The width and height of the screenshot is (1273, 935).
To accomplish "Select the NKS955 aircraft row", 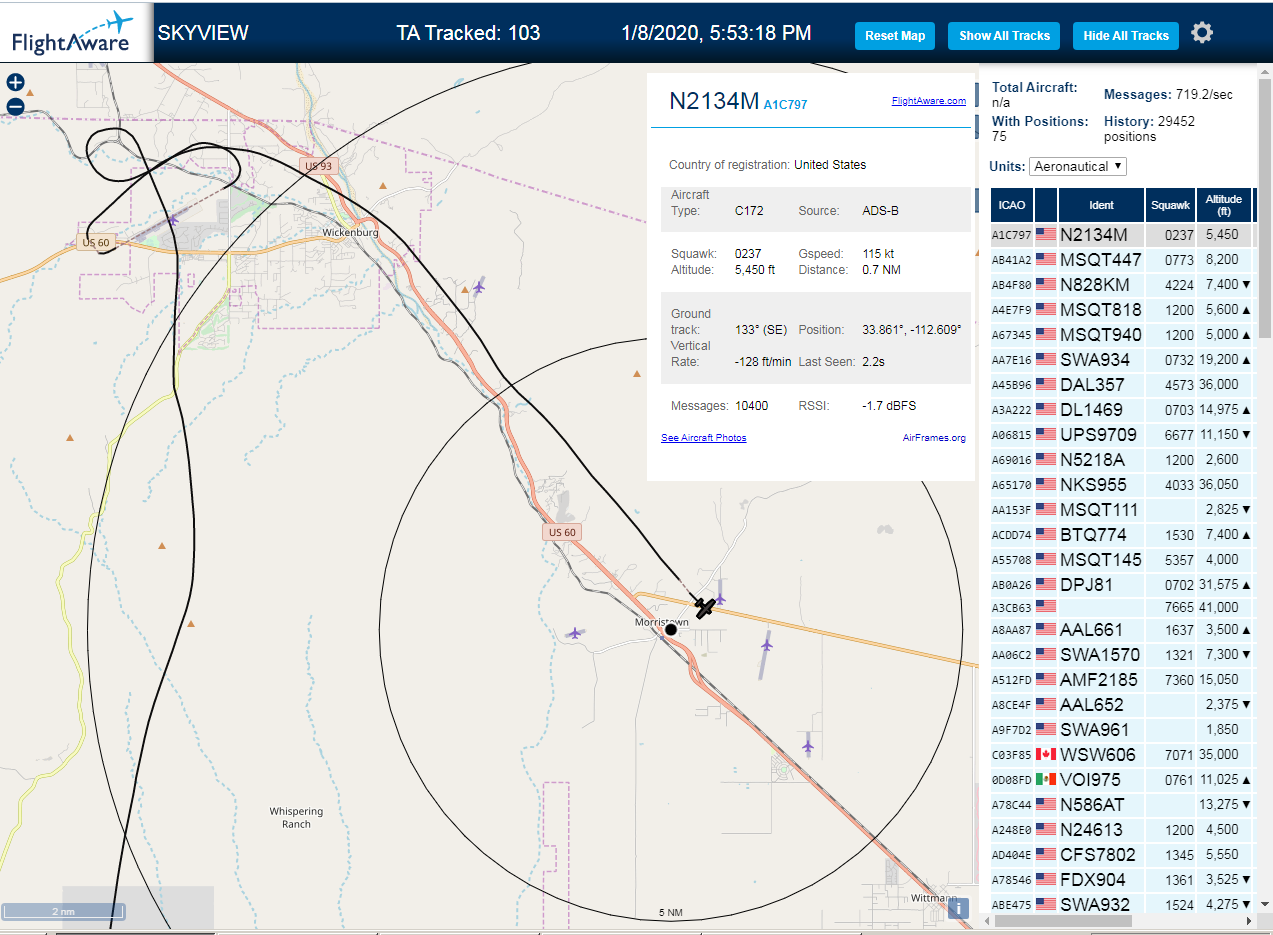I will pyautogui.click(x=1123, y=484).
